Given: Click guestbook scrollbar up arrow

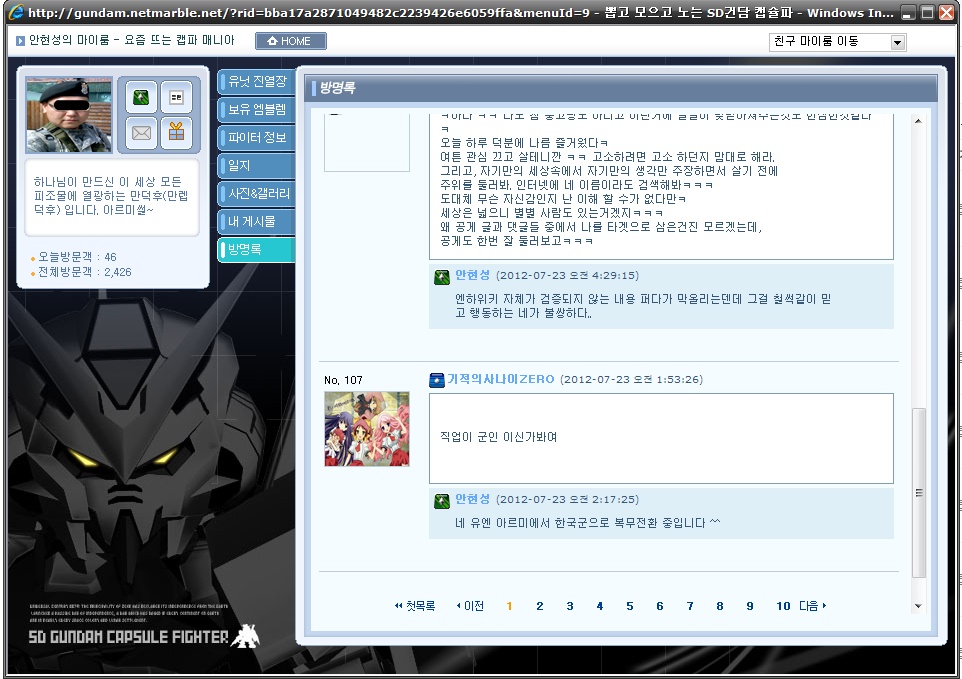Looking at the screenshot, I should pyautogui.click(x=918, y=121).
